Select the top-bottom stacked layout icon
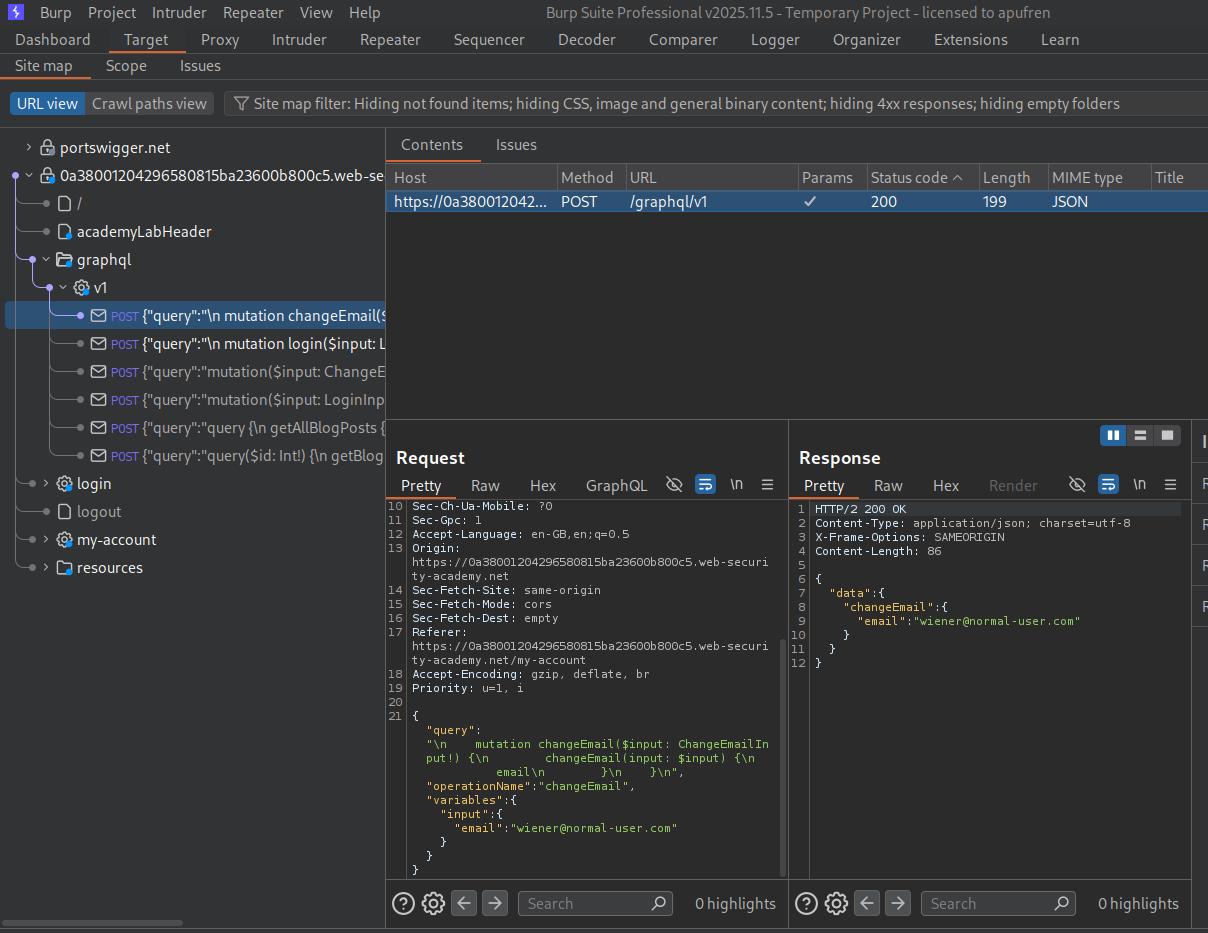 click(1139, 436)
